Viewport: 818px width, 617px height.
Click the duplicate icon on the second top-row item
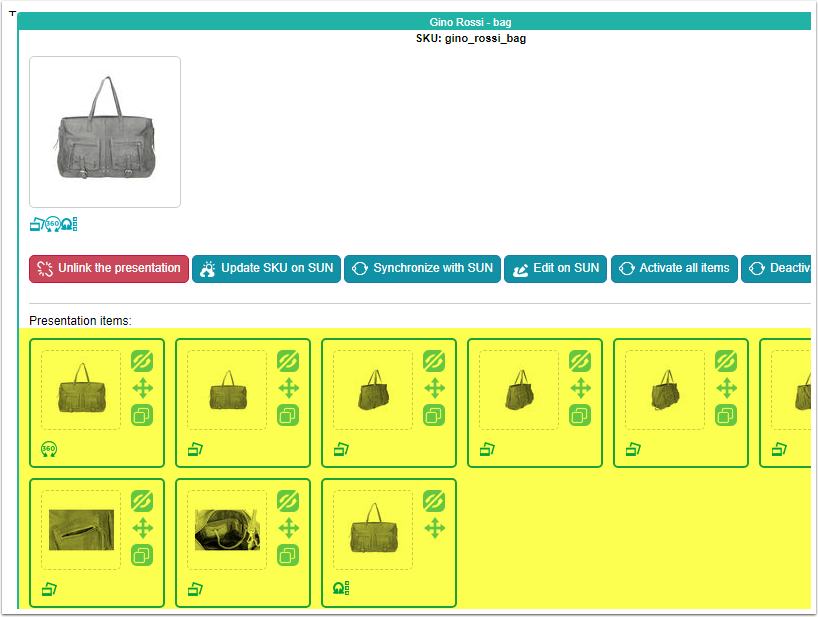(288, 415)
